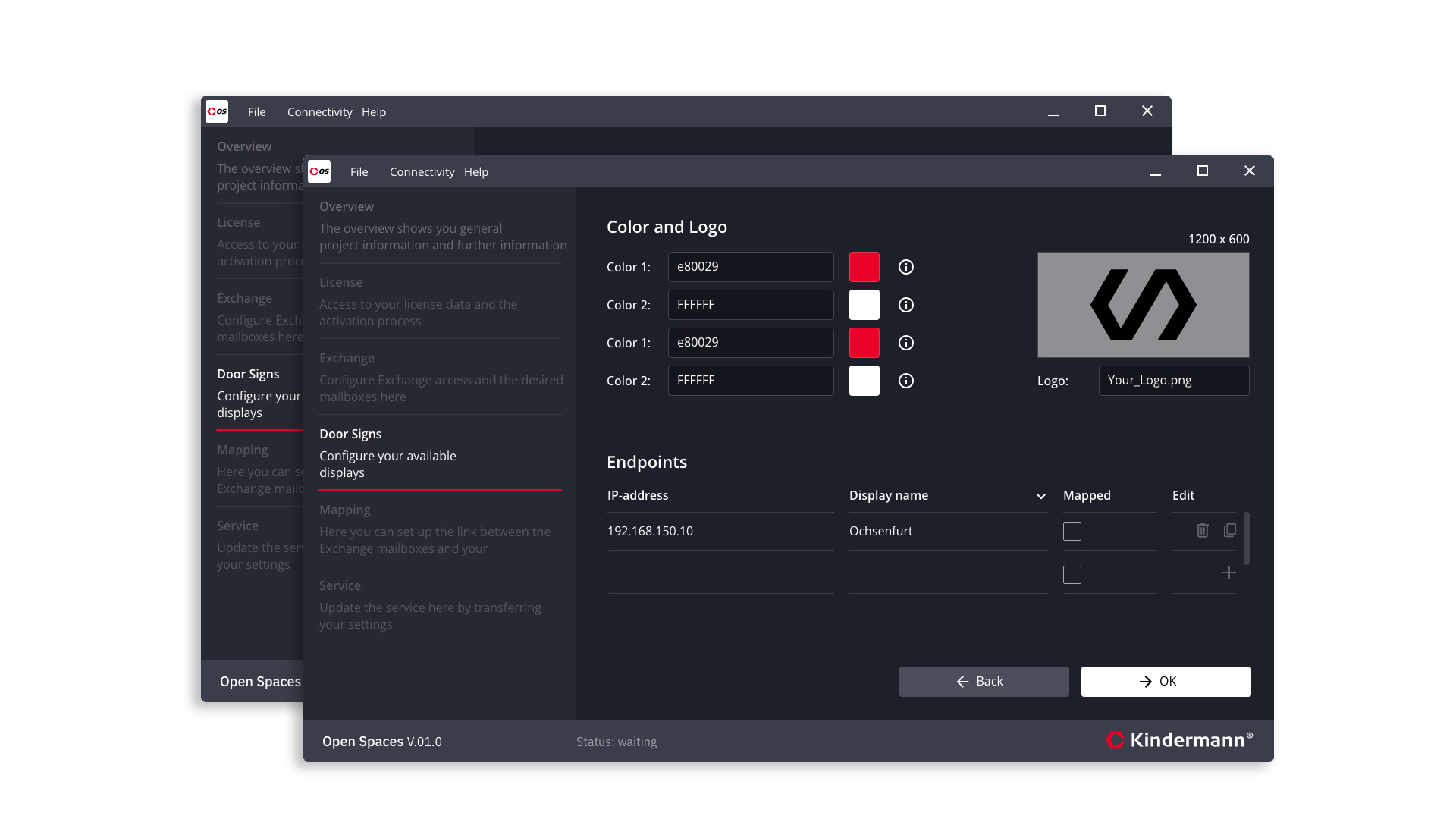Show info for the first Color 1 row
This screenshot has height=819, width=1456.
[x=905, y=267]
